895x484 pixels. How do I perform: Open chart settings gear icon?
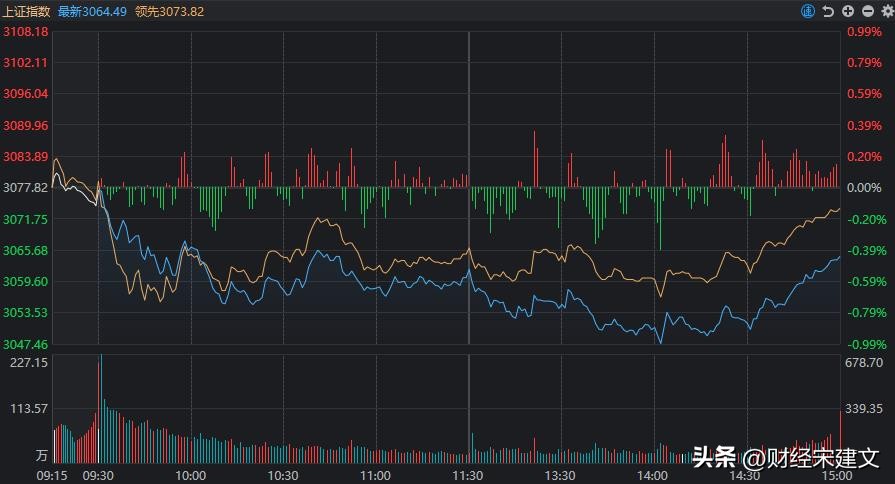coord(883,11)
